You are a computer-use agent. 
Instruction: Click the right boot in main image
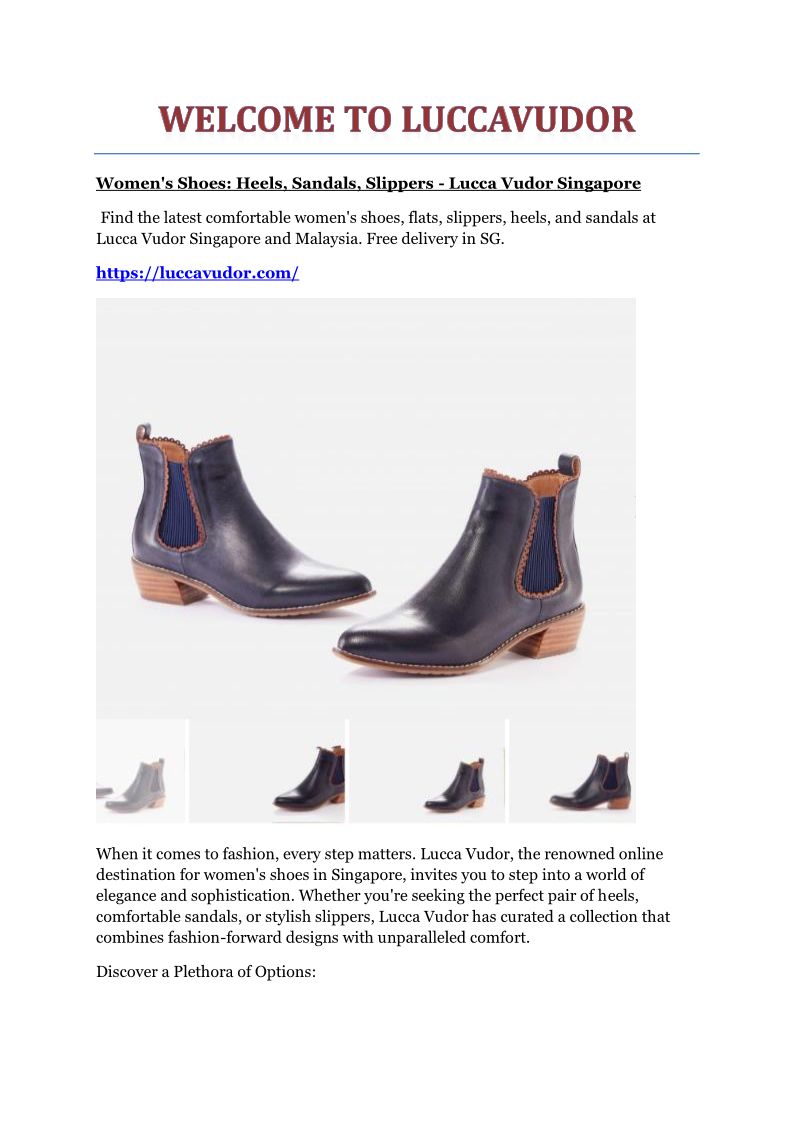(x=460, y=564)
